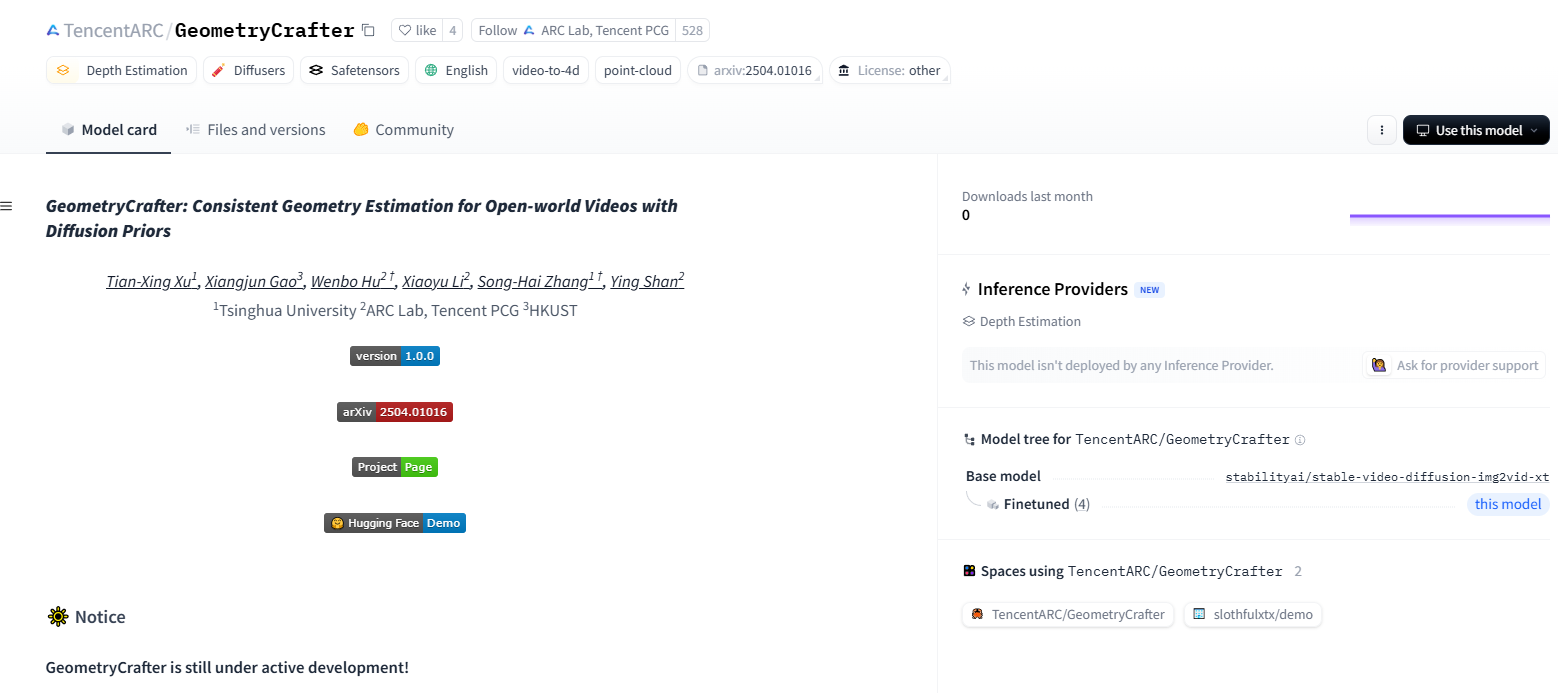1558x693 pixels.
Task: Open the arxiv:2504.01016 tag
Action: point(755,70)
